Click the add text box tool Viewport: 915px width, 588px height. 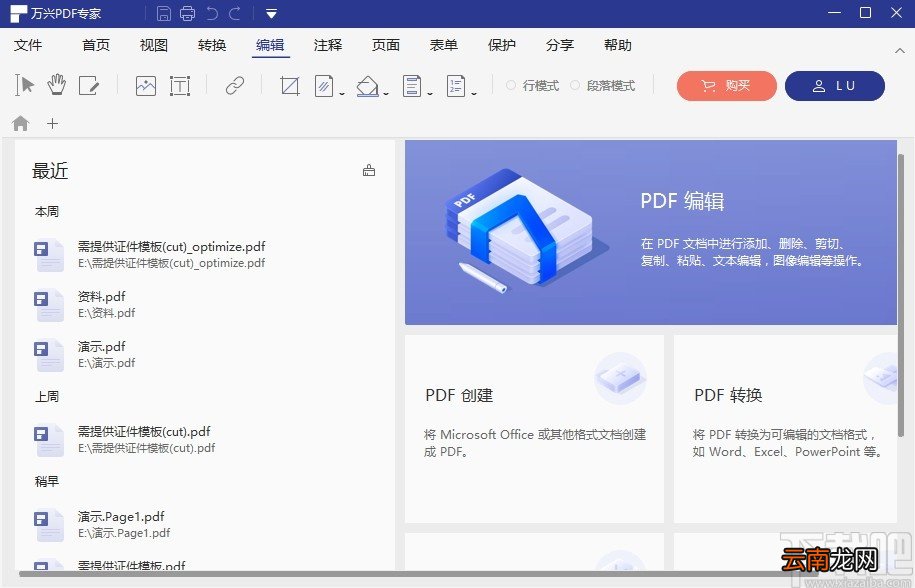click(x=180, y=86)
